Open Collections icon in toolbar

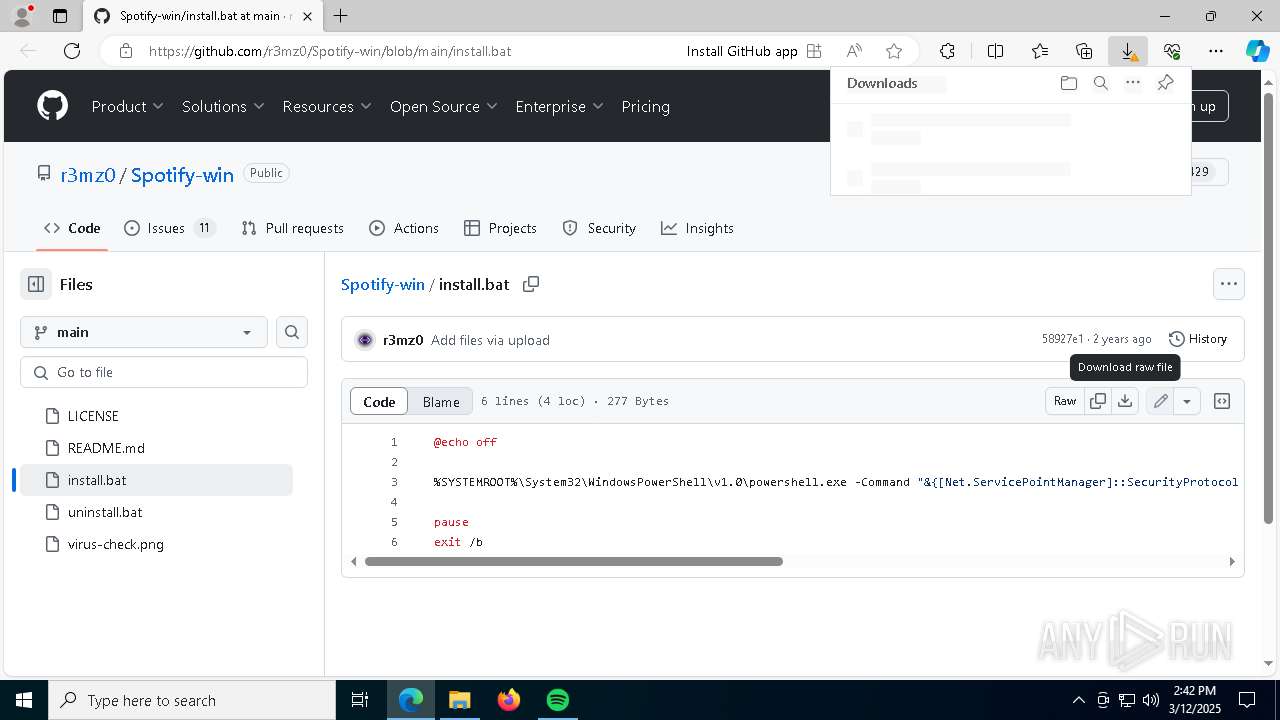click(x=1084, y=51)
